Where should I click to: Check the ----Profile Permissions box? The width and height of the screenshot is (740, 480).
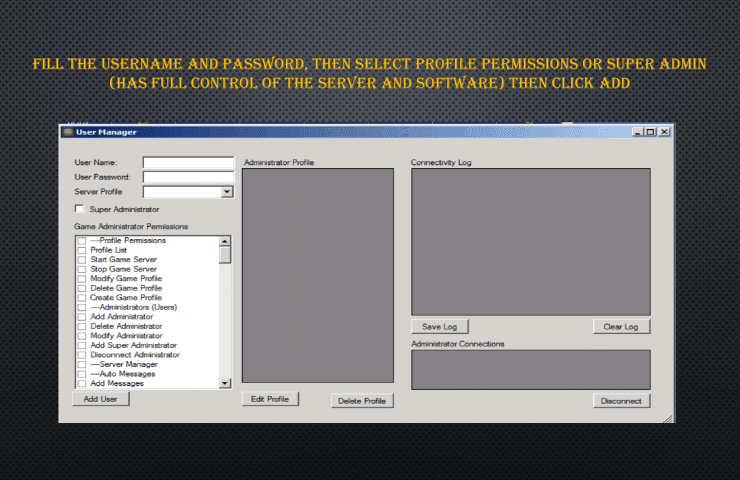[x=82, y=241]
